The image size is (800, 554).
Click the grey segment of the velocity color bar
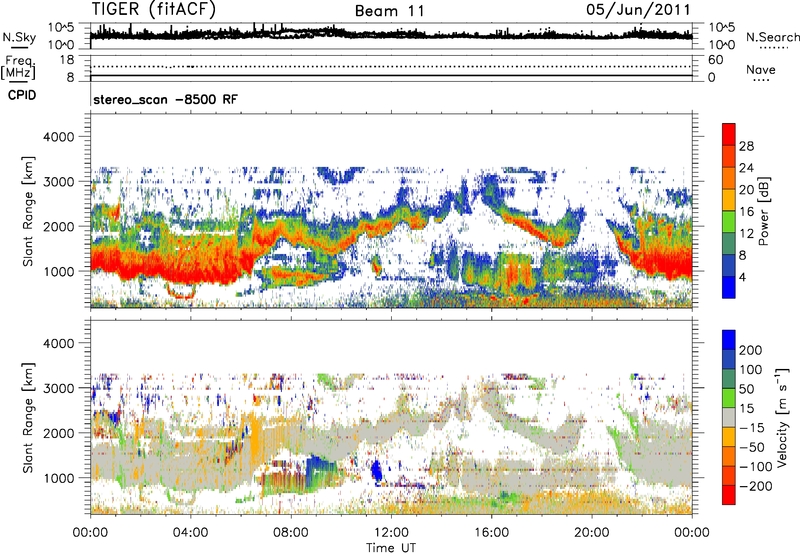tap(729, 417)
